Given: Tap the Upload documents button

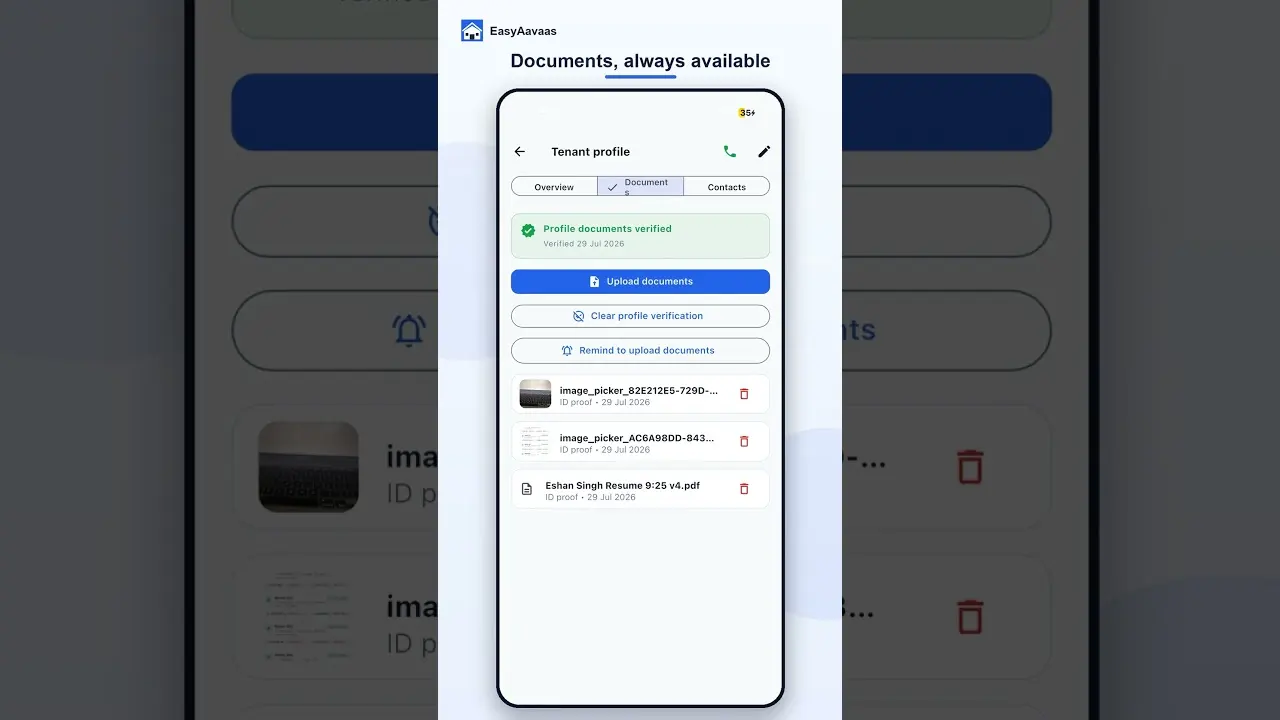Looking at the screenshot, I should [640, 282].
